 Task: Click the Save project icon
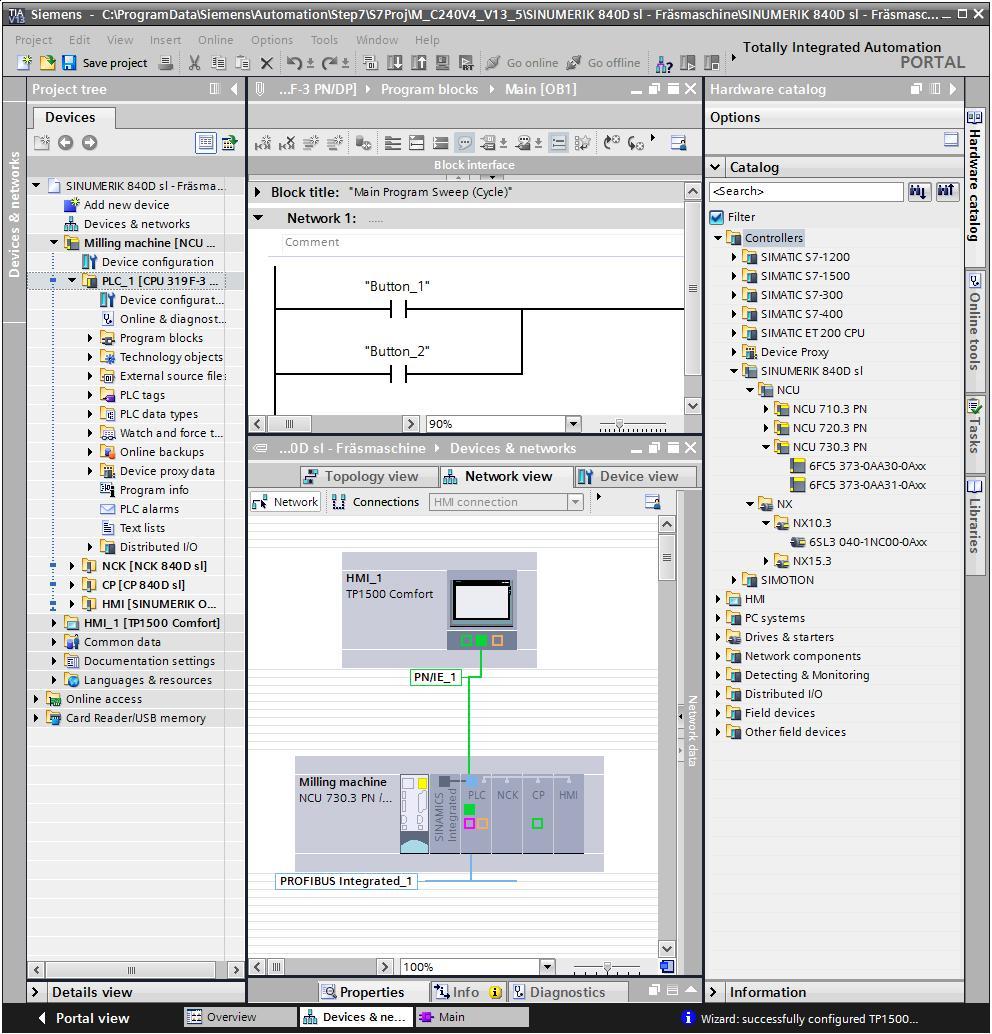pyautogui.click(x=69, y=63)
